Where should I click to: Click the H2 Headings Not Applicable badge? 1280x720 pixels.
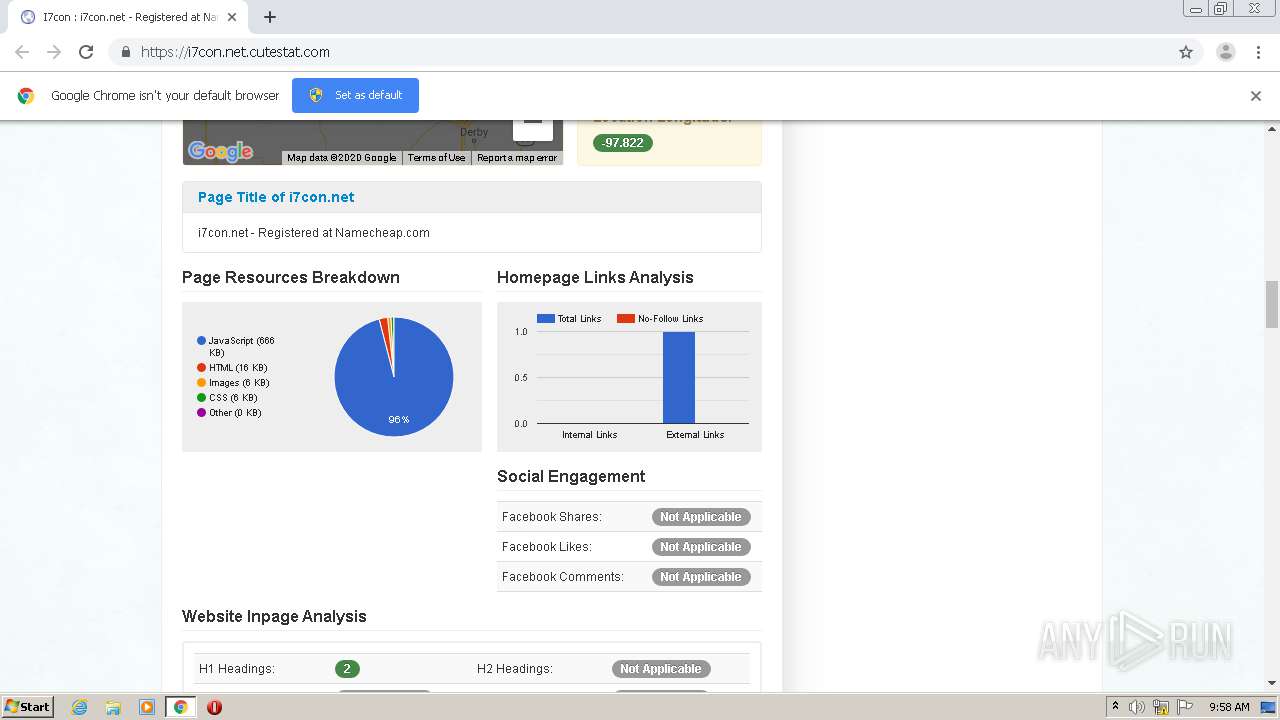[661, 669]
